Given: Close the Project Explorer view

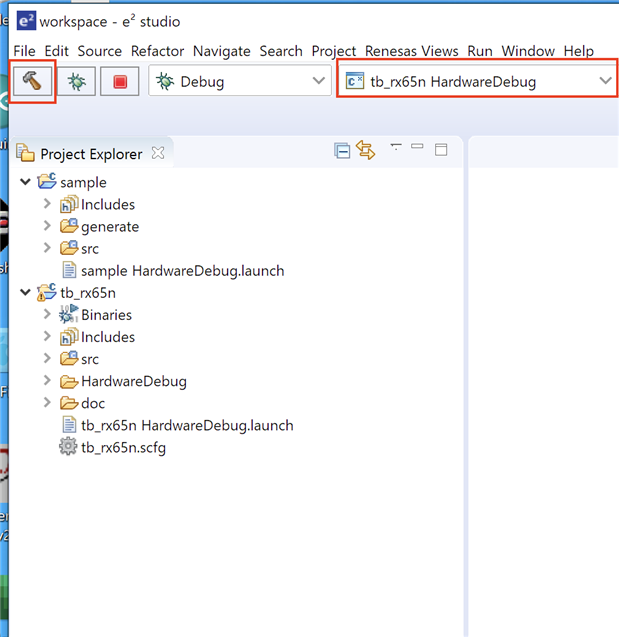Looking at the screenshot, I should point(158,153).
